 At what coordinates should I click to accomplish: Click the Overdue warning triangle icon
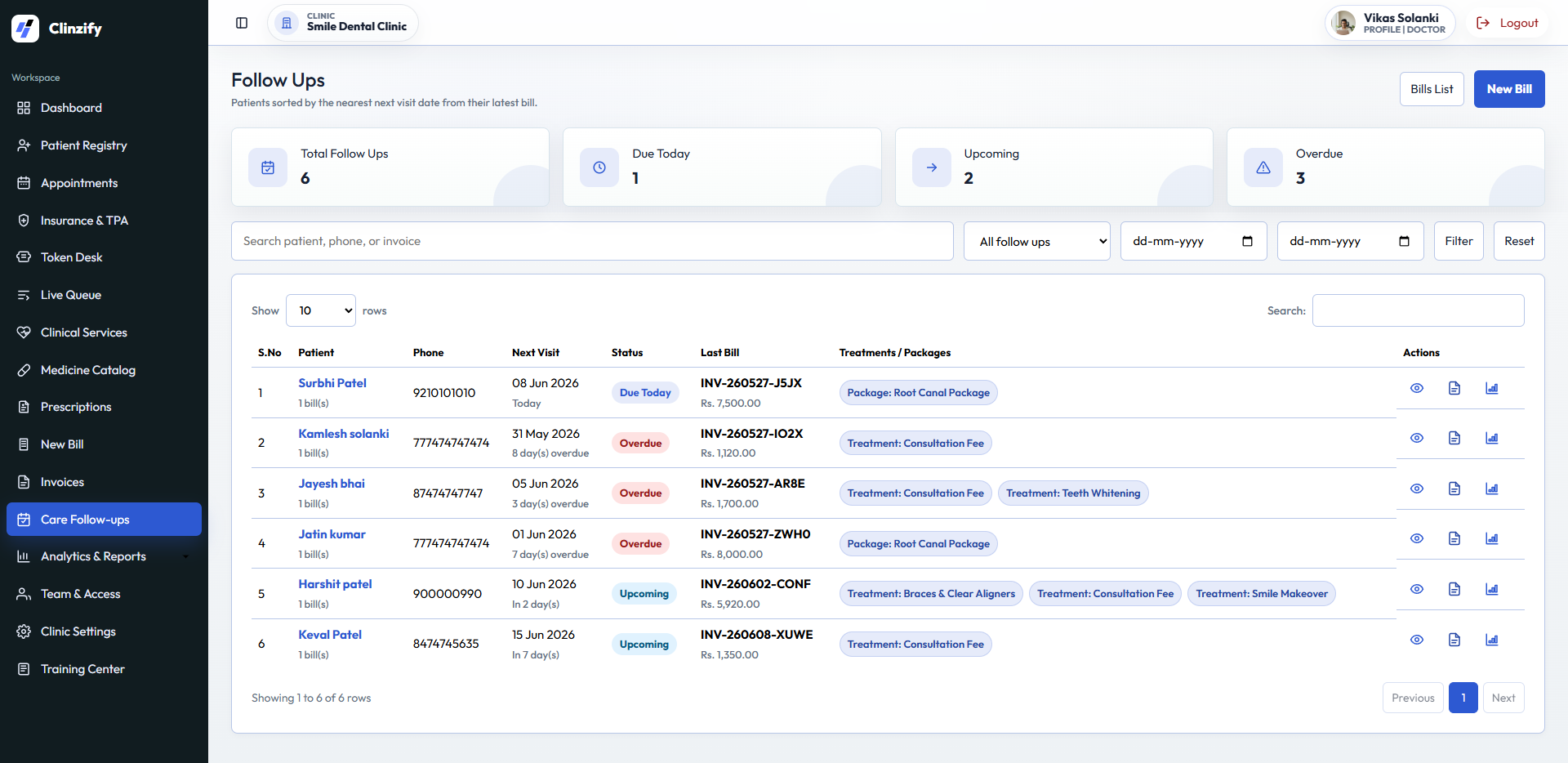click(x=1263, y=167)
